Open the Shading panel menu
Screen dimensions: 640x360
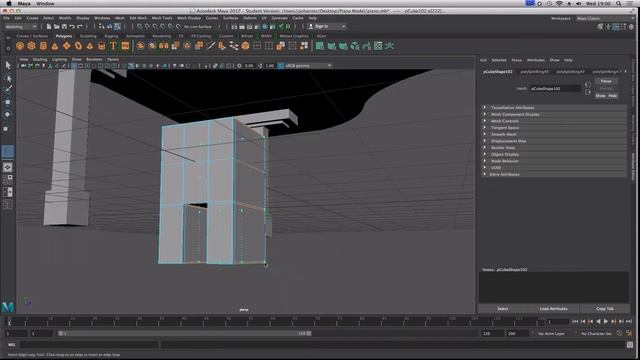click(x=40, y=60)
